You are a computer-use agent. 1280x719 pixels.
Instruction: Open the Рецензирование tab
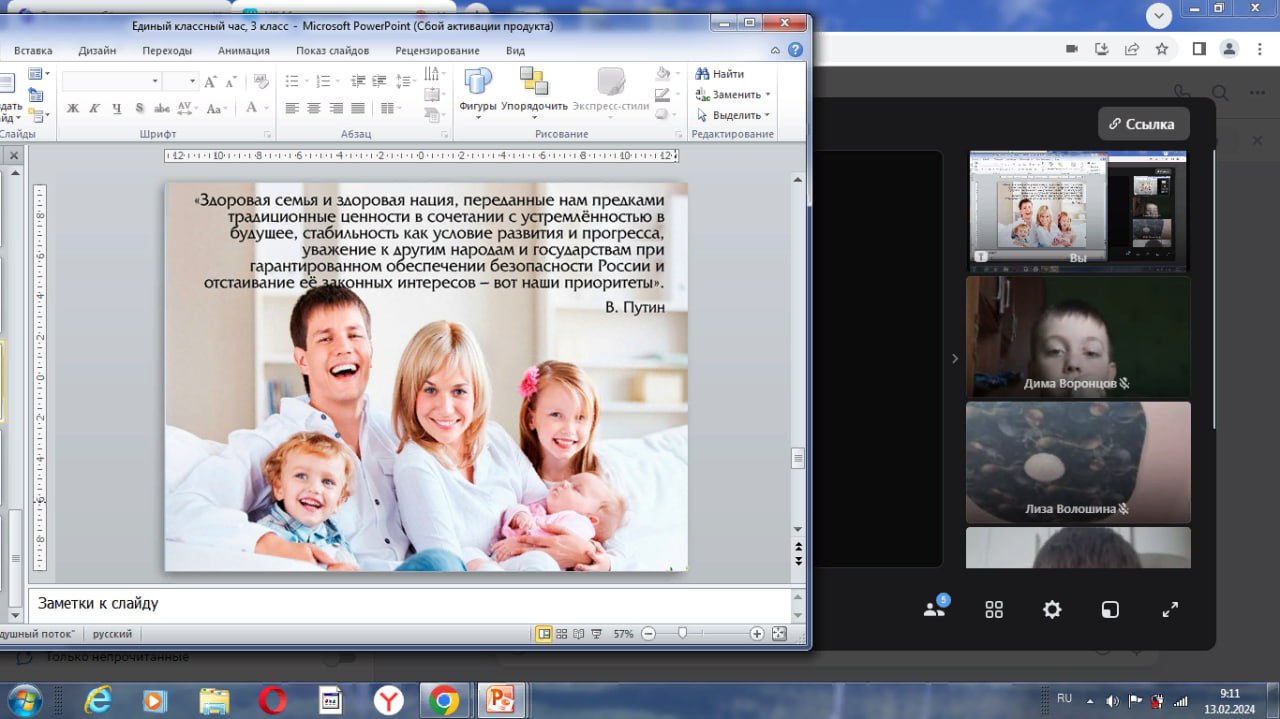click(437, 51)
